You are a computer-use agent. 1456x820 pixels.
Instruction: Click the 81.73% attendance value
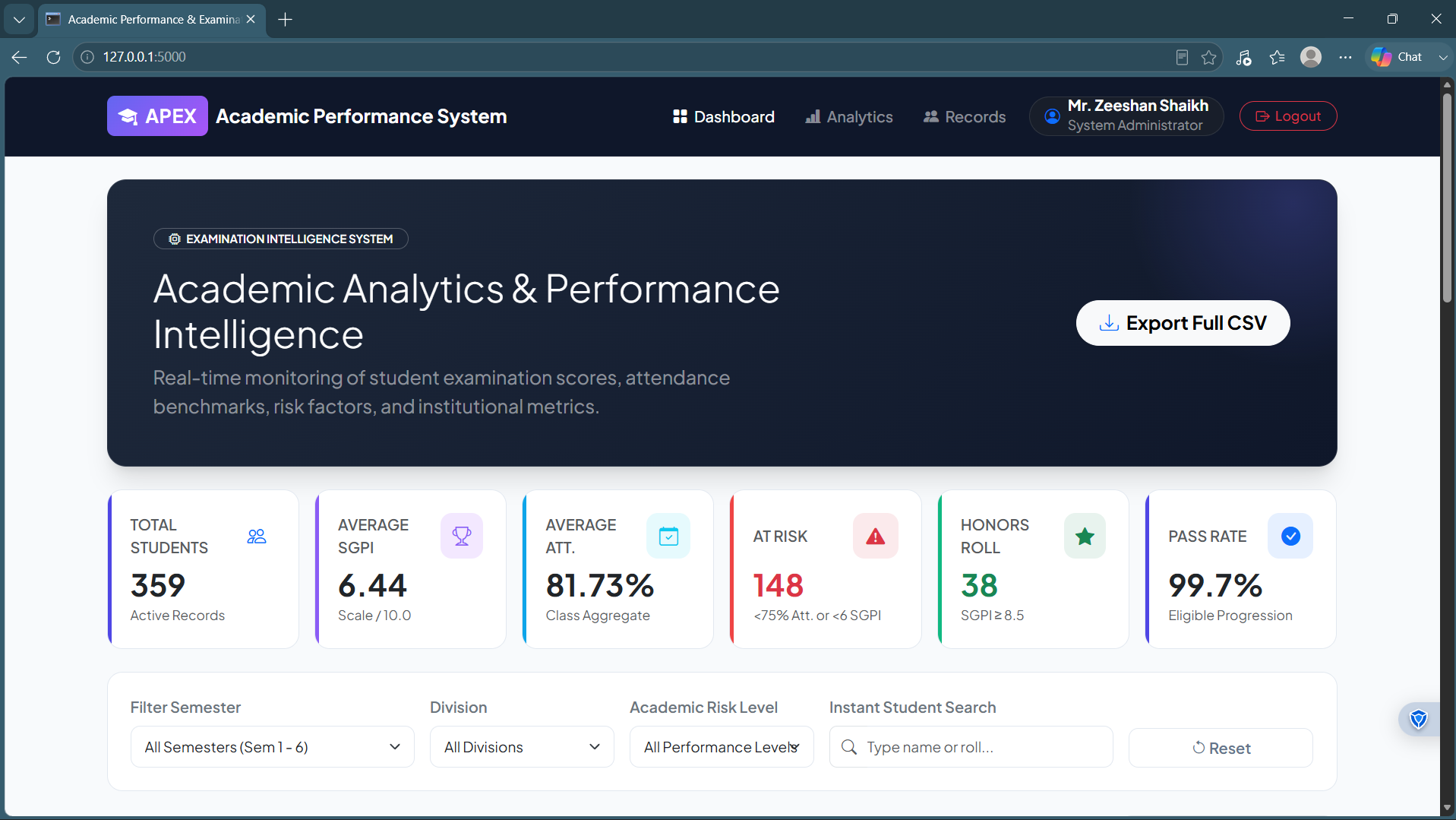coord(600,585)
